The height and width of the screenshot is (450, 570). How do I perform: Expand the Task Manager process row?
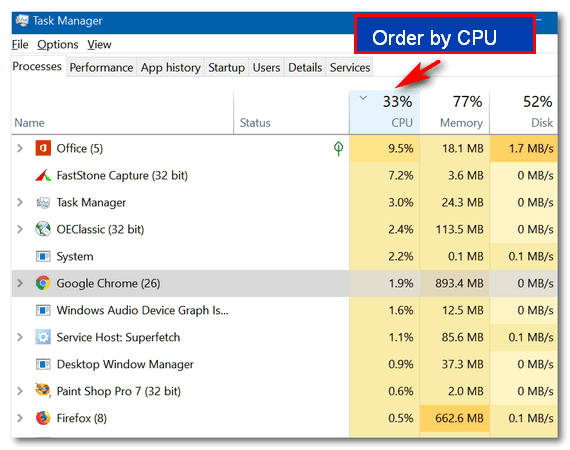point(20,202)
